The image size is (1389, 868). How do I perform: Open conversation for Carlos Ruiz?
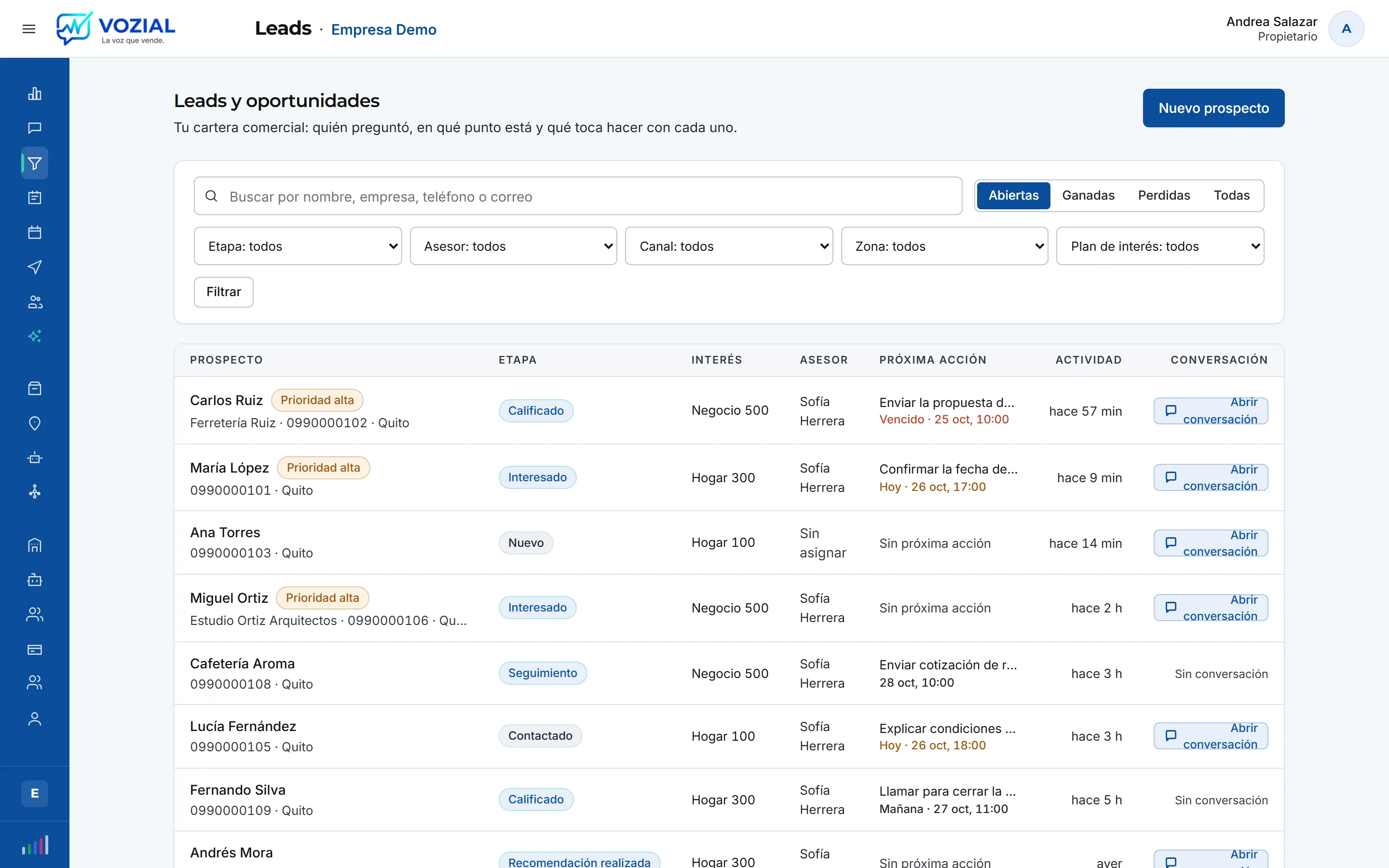click(1211, 411)
